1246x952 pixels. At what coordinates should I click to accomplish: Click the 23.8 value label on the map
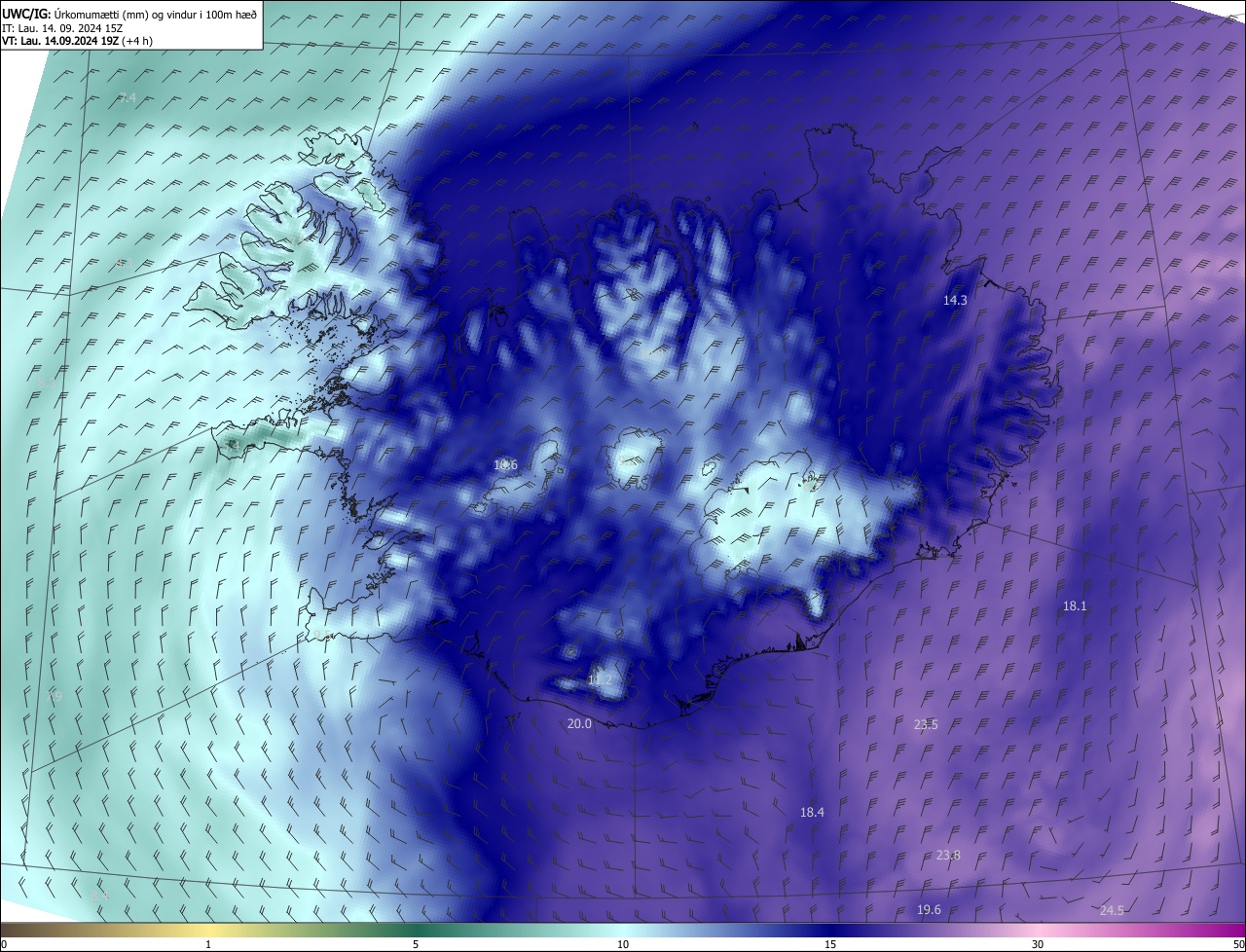948,856
